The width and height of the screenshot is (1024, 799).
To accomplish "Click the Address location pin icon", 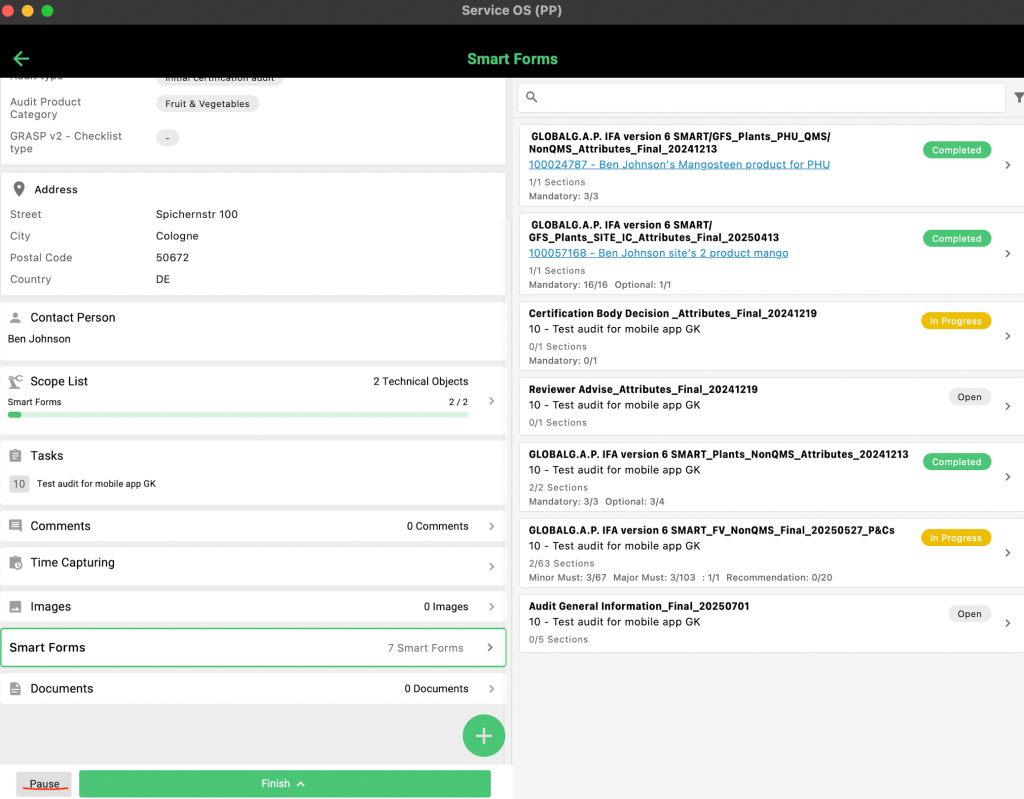I will click(18, 189).
